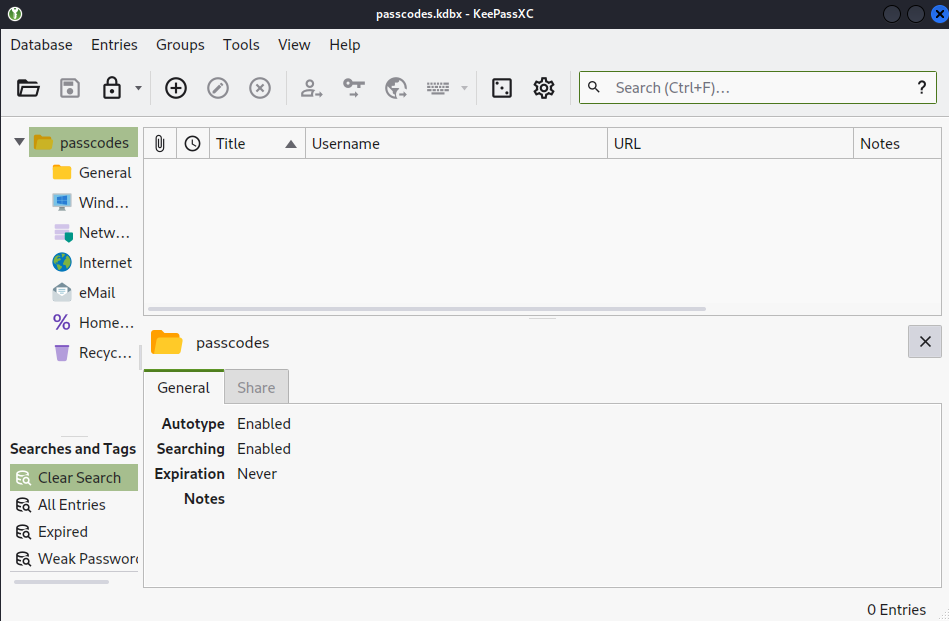Add a new entry with the plus icon
Viewport: 949px width, 621px height.
[176, 88]
